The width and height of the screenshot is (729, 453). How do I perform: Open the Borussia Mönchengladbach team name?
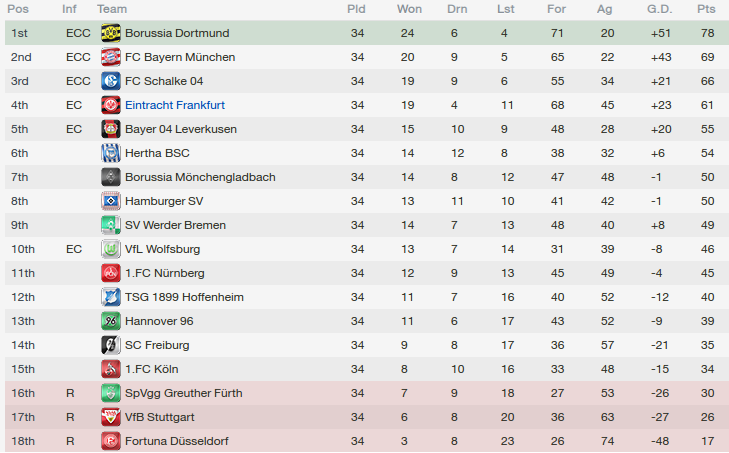click(200, 177)
